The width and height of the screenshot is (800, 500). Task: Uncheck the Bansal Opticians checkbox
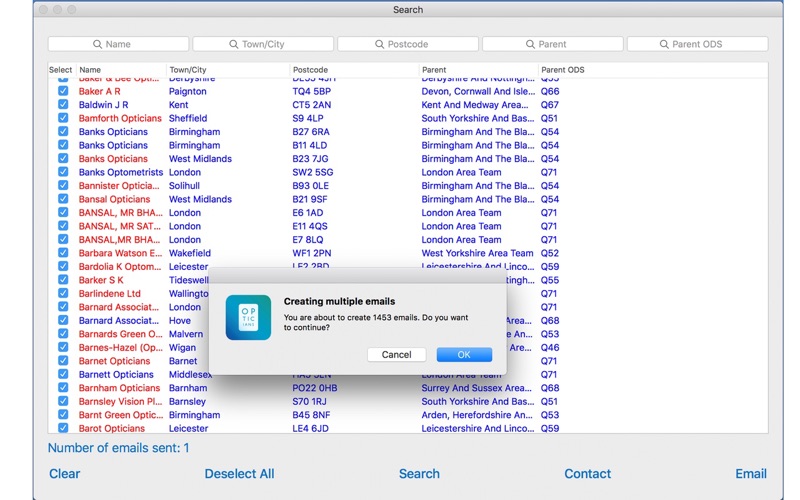pyautogui.click(x=63, y=198)
